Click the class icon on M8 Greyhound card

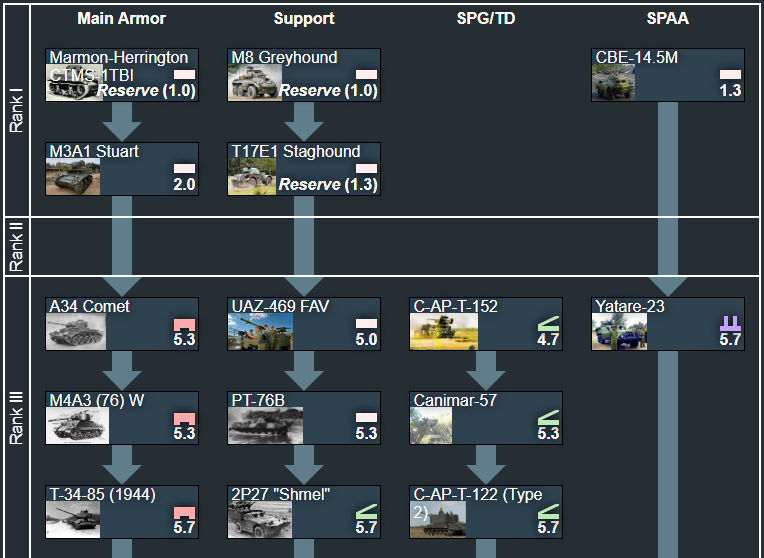click(x=366, y=75)
